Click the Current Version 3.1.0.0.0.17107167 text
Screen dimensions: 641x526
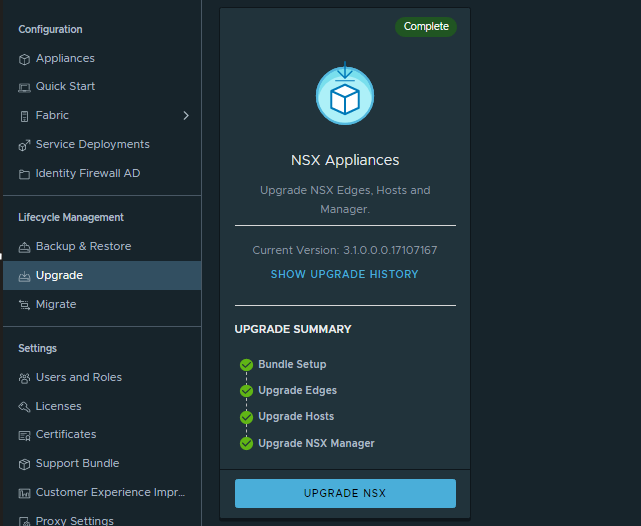point(345,250)
